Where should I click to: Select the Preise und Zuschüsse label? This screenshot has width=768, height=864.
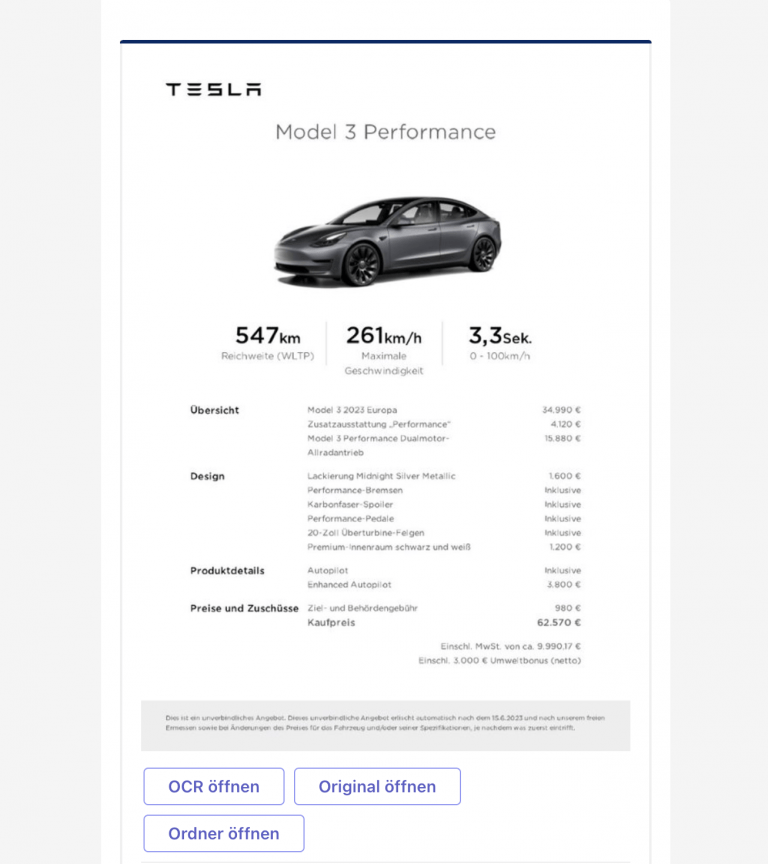[x=244, y=608]
